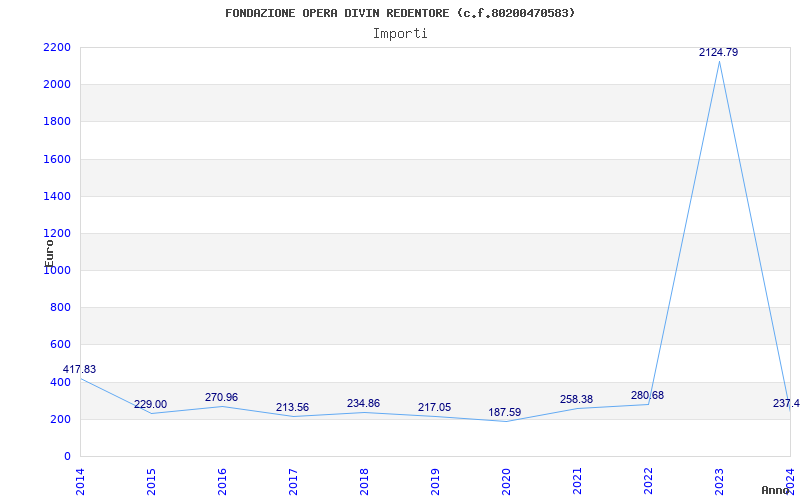Image resolution: width=800 pixels, height=500 pixels.
Task: Click the 1400 y-axis tick label
Action: [x=57, y=196]
